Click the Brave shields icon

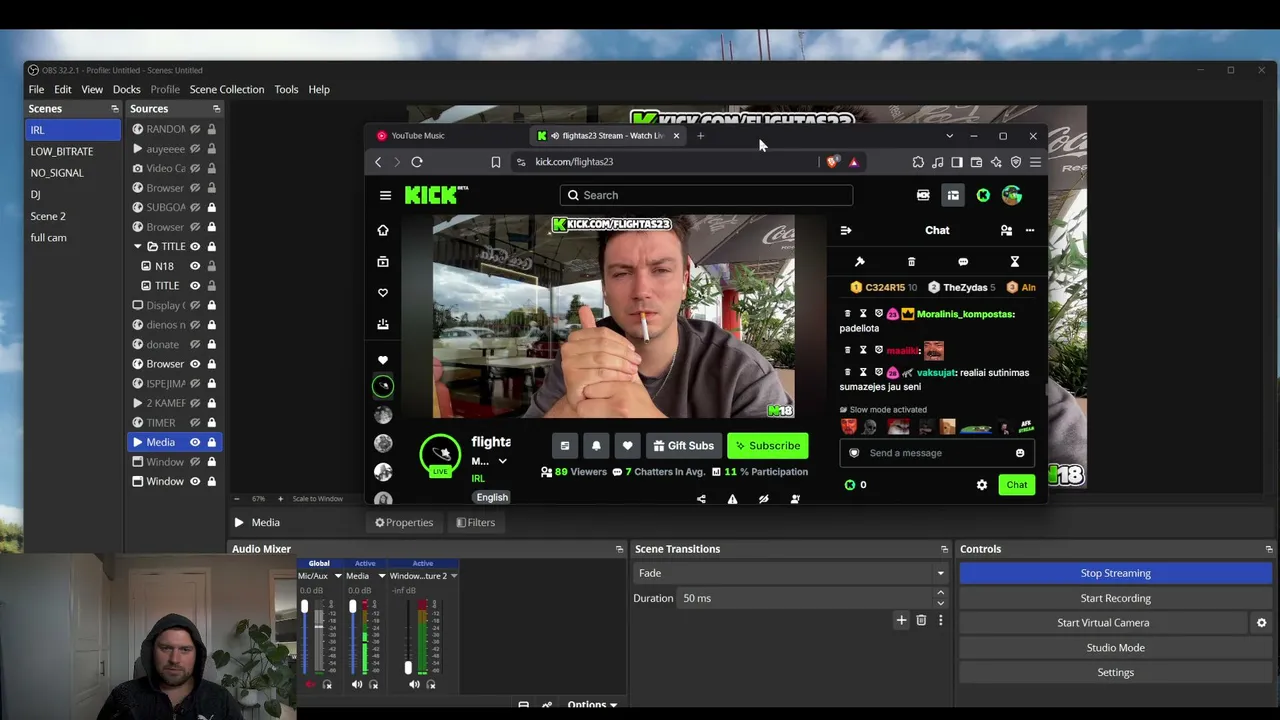(x=833, y=162)
